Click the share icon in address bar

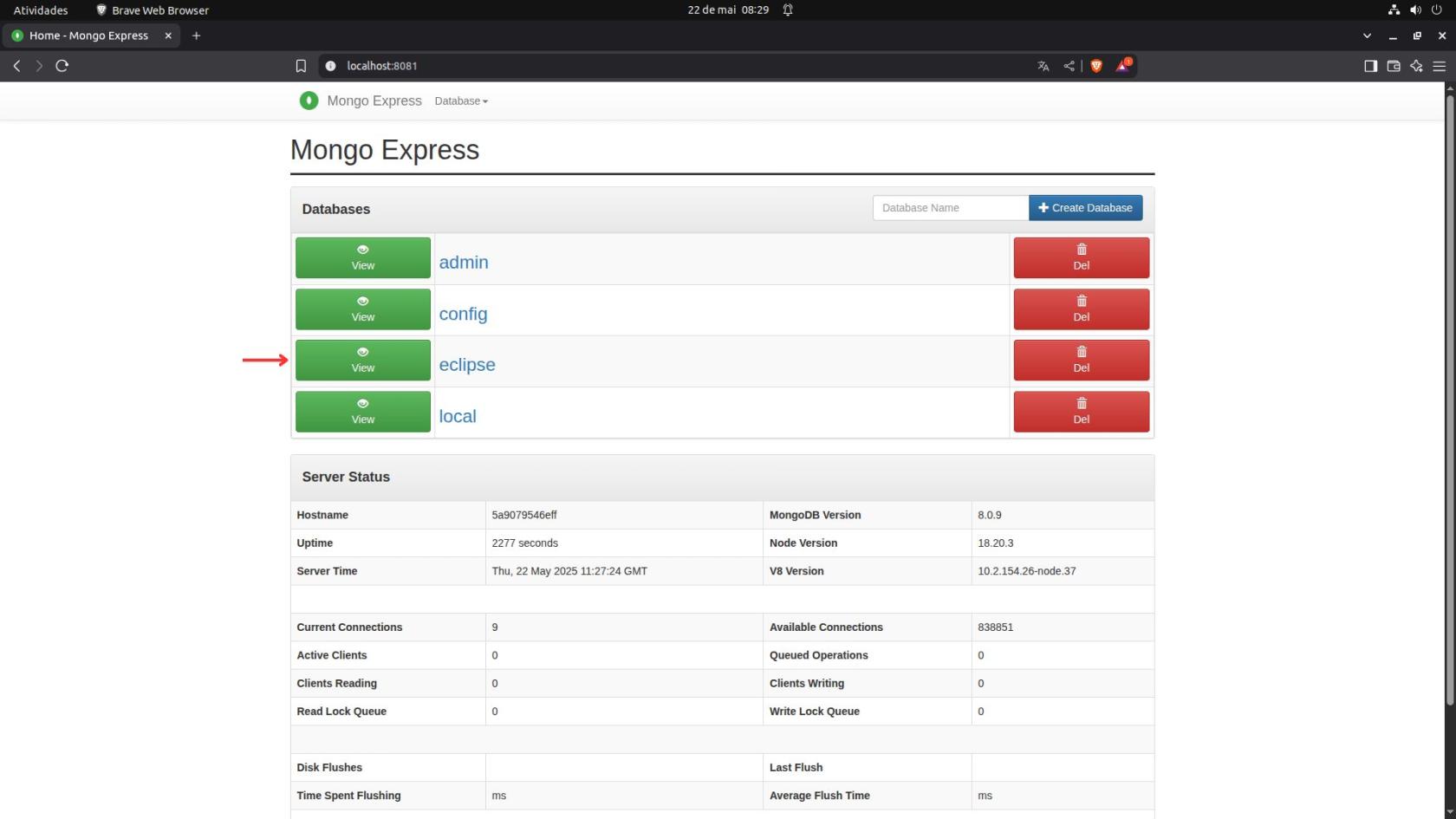1069,66
